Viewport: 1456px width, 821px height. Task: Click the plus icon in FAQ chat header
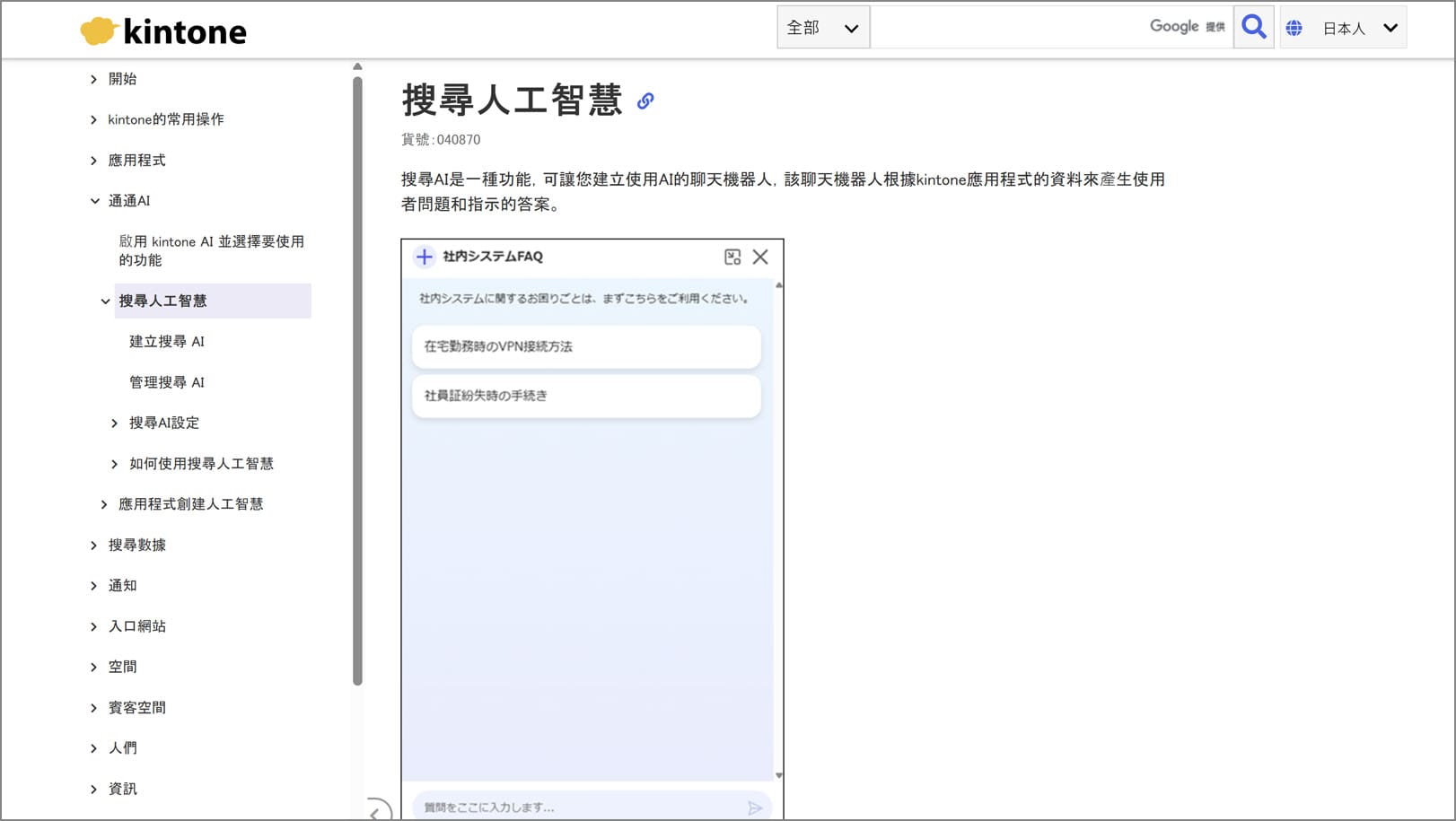[424, 257]
